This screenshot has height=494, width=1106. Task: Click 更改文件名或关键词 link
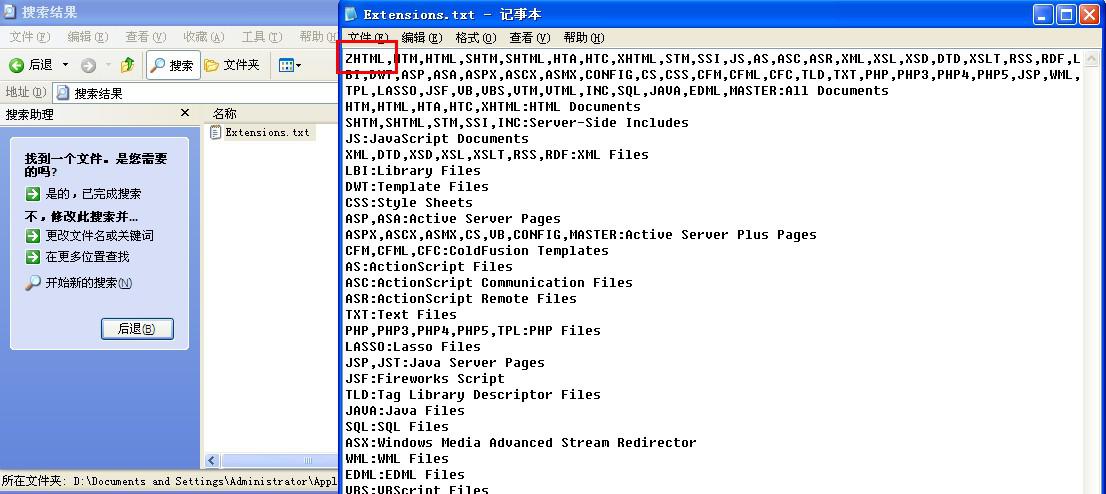click(x=99, y=236)
